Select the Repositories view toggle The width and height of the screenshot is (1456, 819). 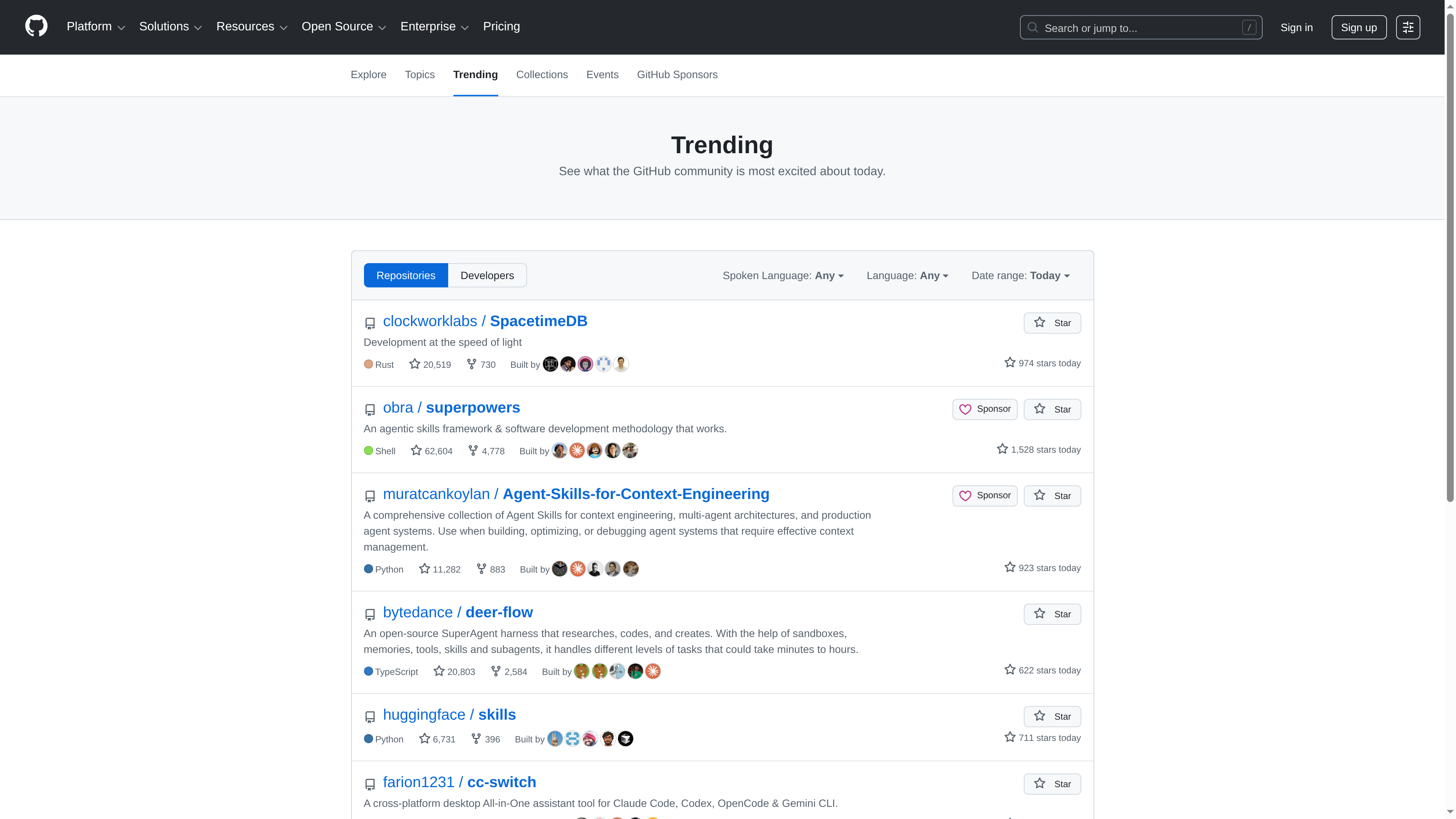click(x=406, y=275)
